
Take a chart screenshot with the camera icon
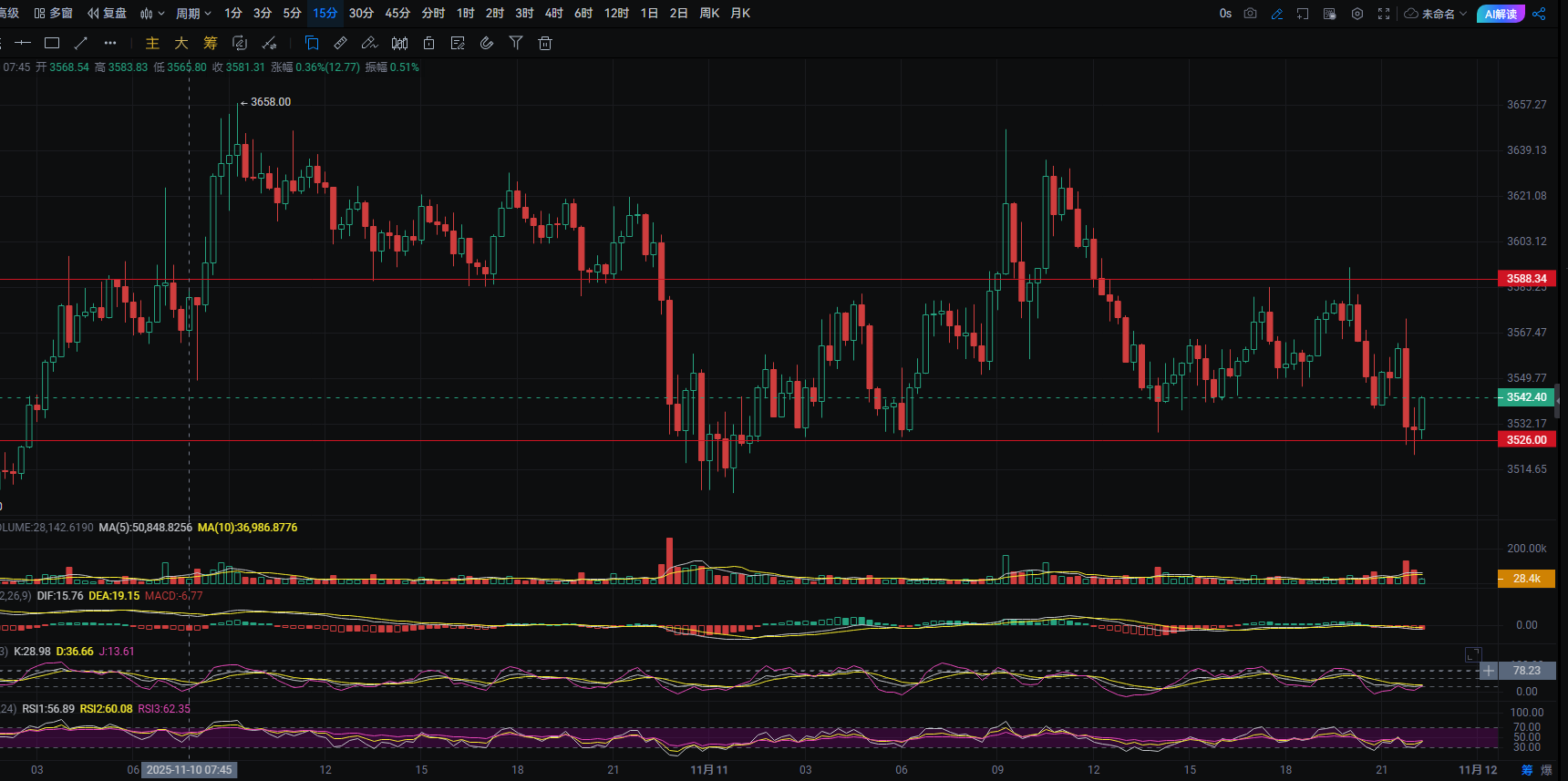(x=1250, y=14)
